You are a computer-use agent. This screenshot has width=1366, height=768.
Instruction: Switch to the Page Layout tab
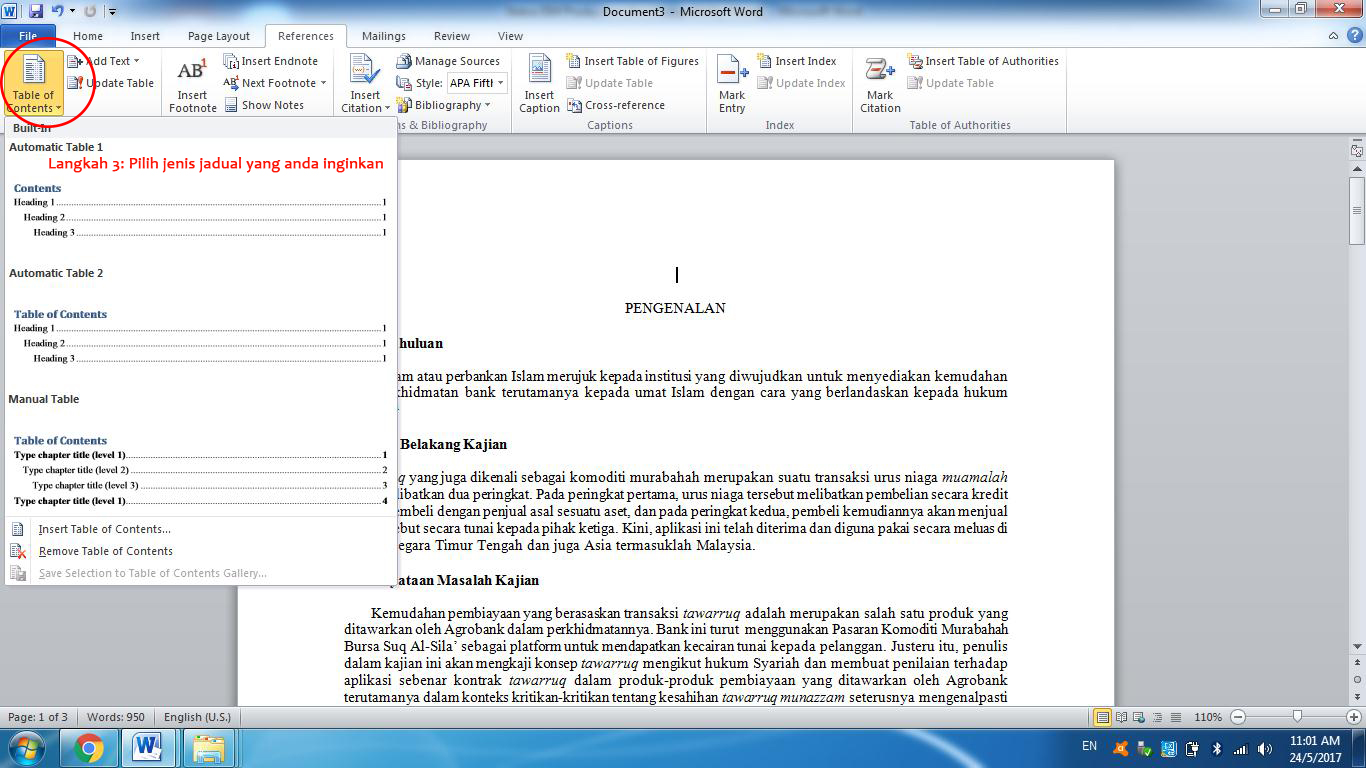(x=219, y=36)
